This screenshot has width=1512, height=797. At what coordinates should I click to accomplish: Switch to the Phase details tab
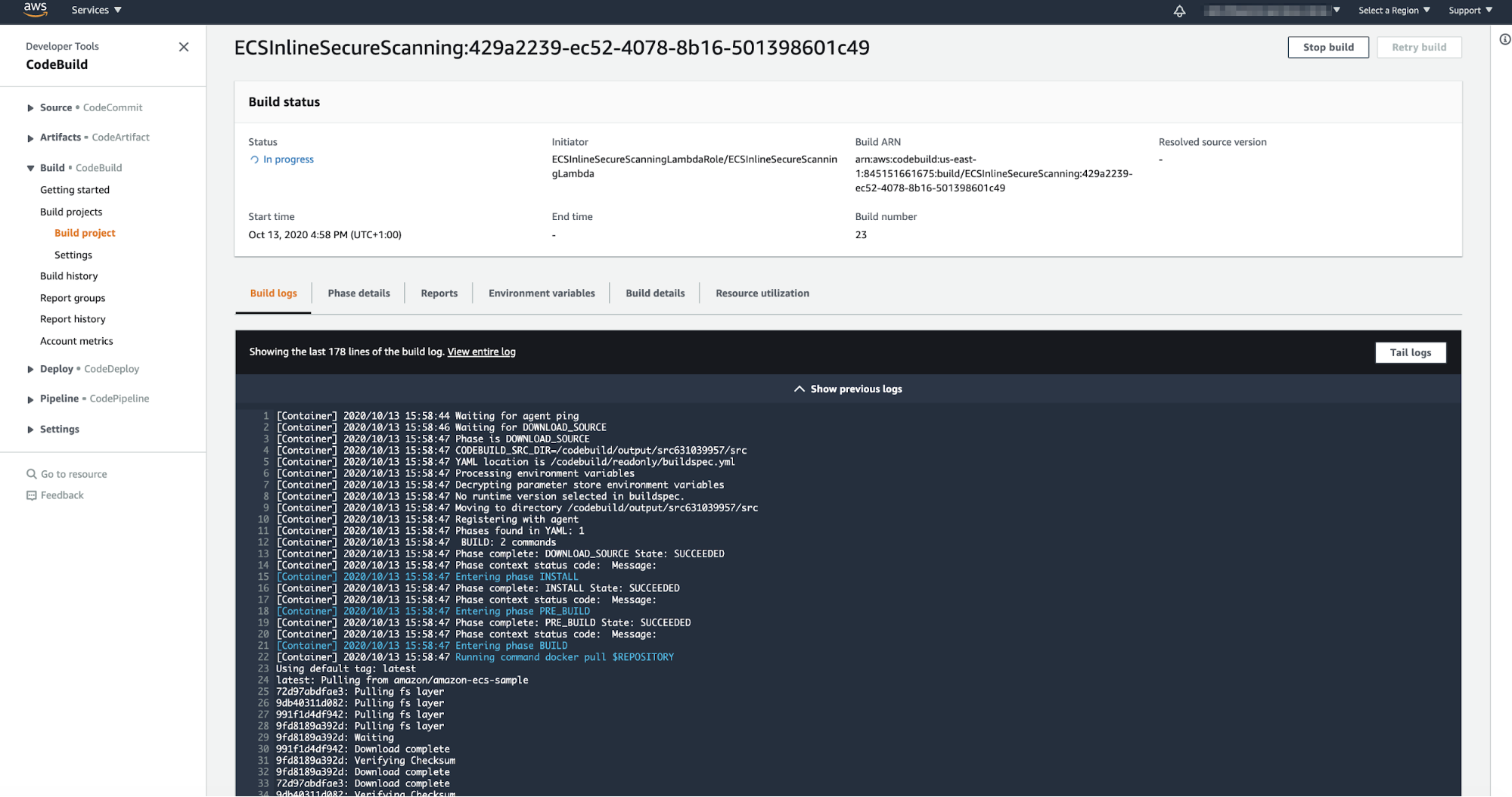(x=359, y=293)
